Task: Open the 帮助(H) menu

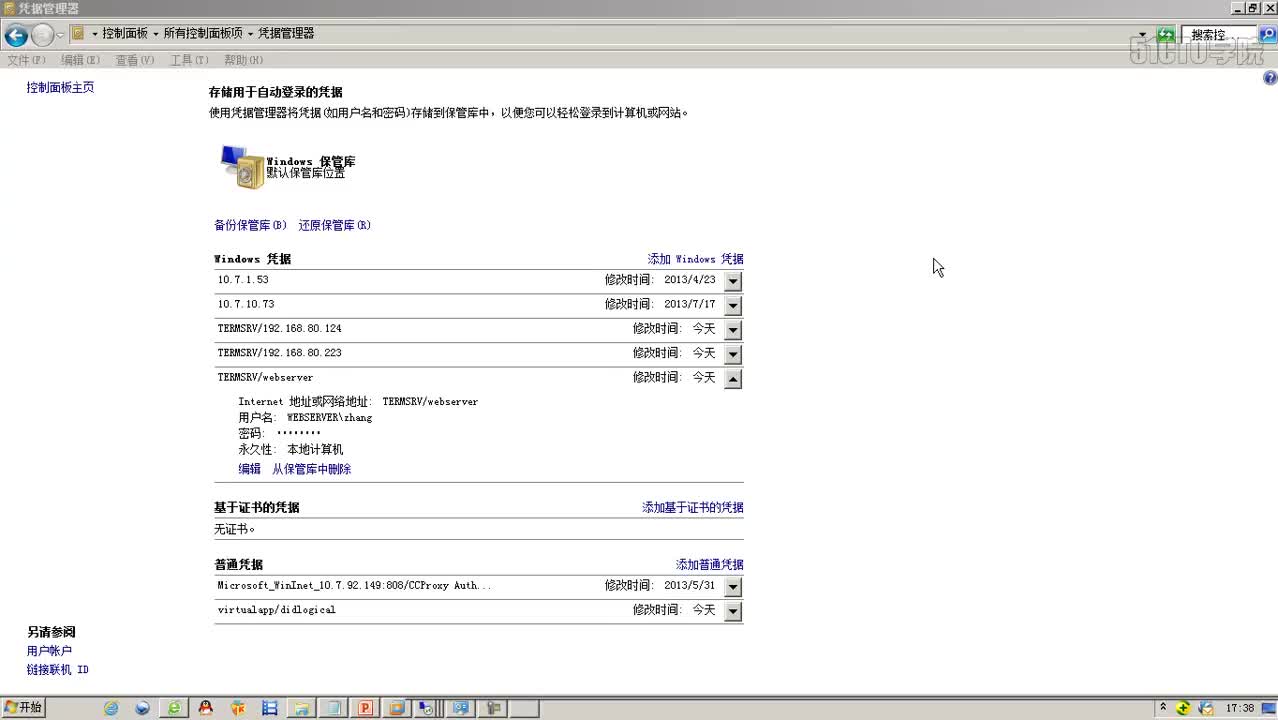Action: point(243,60)
